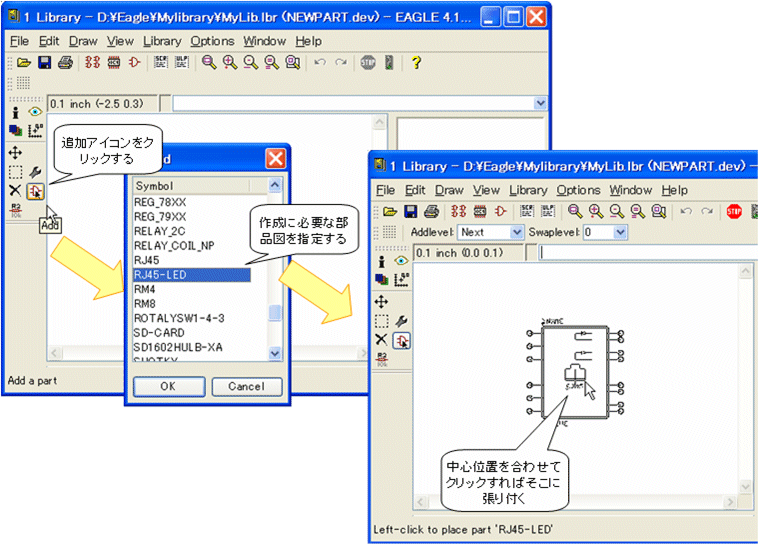
Task: Select ROTALYSW1-4-3 in symbol list
Action: click(x=179, y=318)
